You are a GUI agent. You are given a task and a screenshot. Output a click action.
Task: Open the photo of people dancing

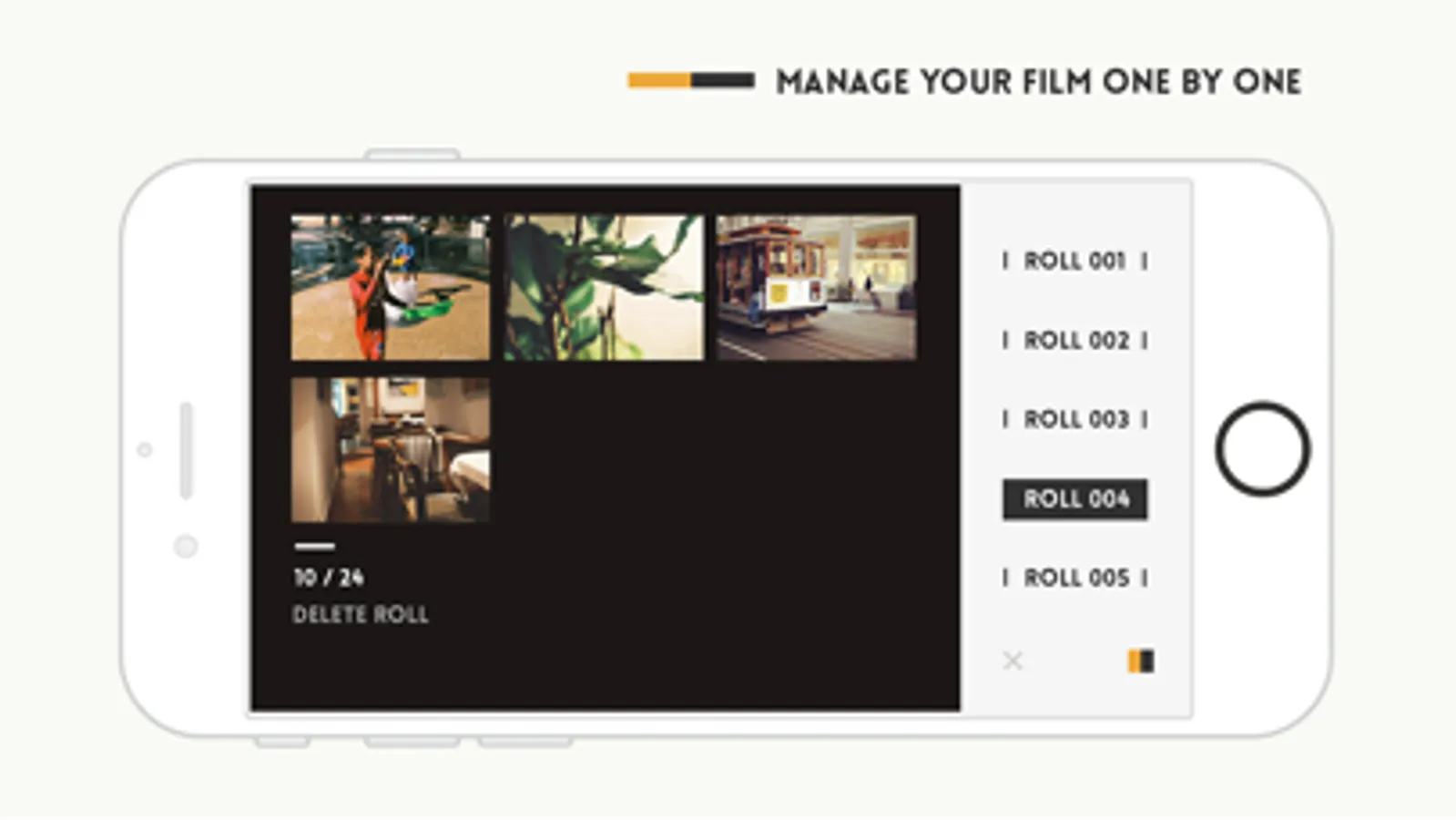390,287
